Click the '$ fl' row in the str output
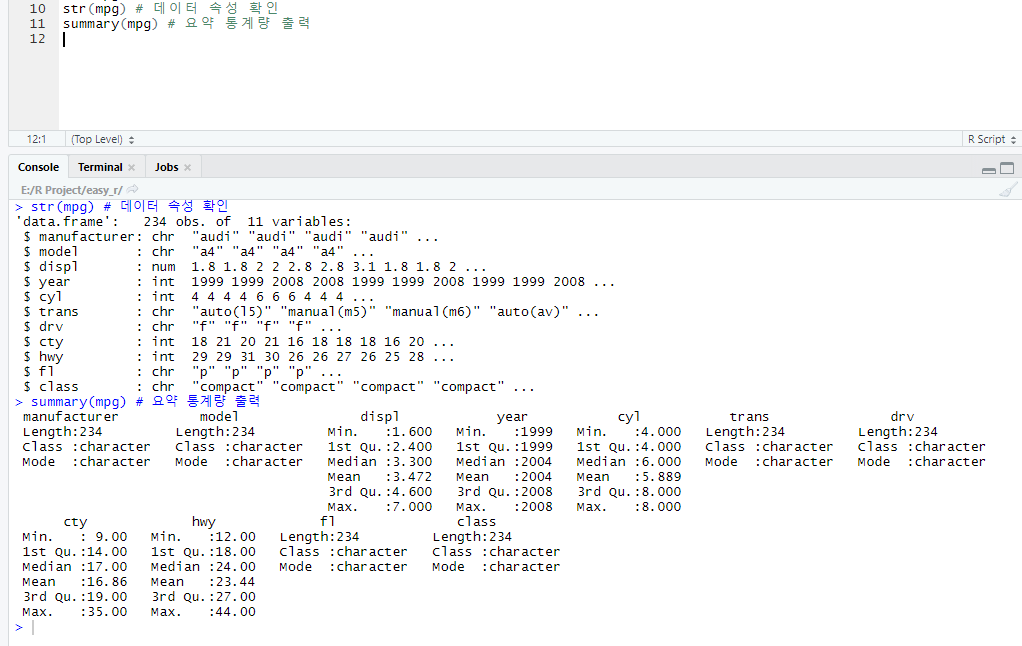Screen dimensions: 1022x646 pyautogui.click(x=182, y=372)
